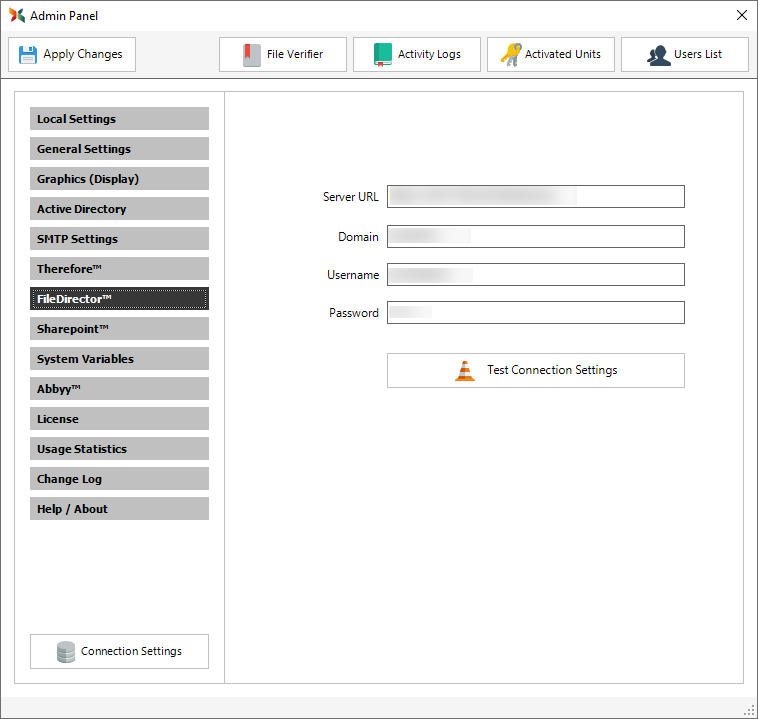Open Users List via people icon
758x719 pixels.
pyautogui.click(x=658, y=54)
